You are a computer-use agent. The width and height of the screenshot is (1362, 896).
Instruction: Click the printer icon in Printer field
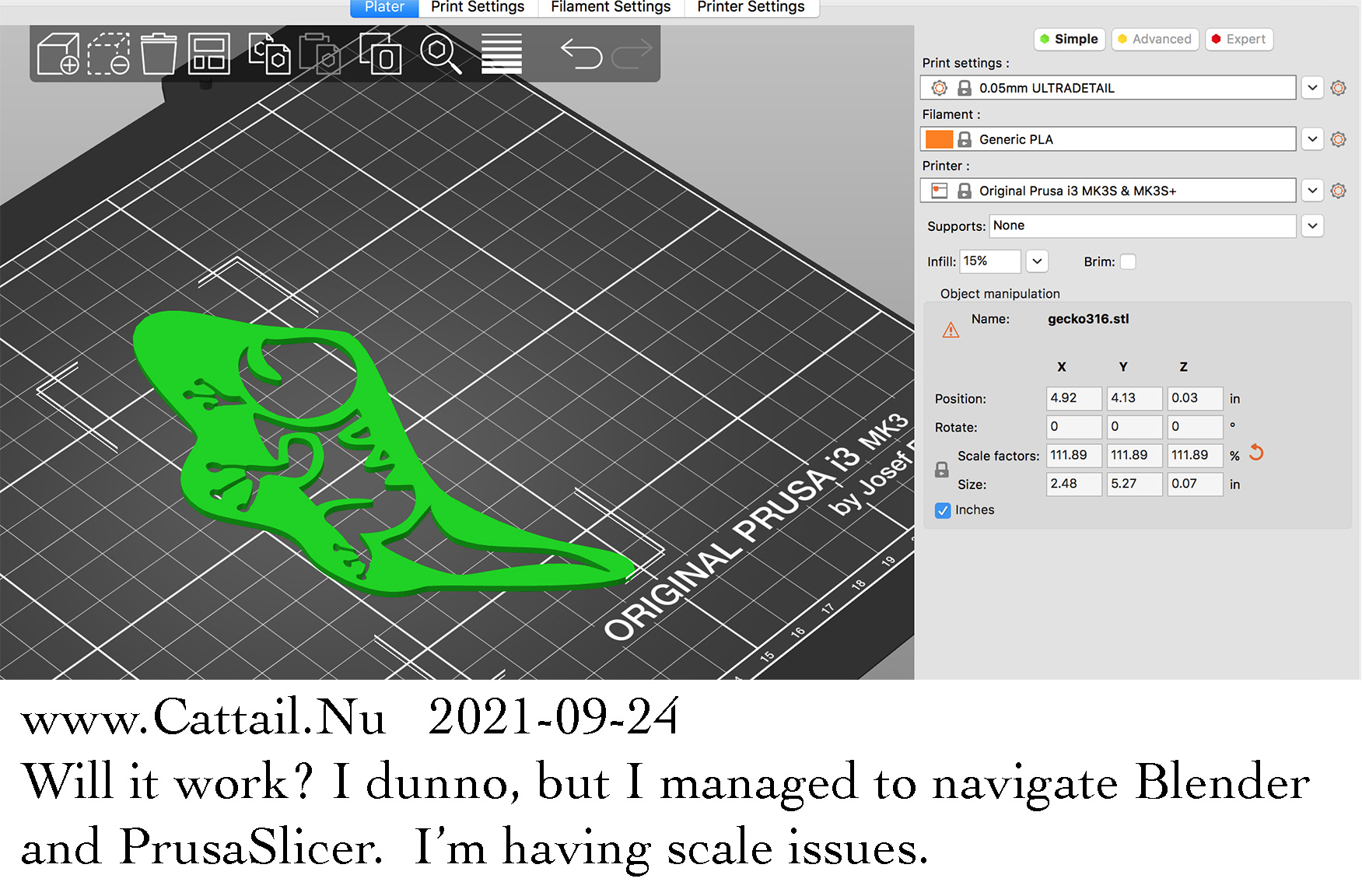[940, 191]
